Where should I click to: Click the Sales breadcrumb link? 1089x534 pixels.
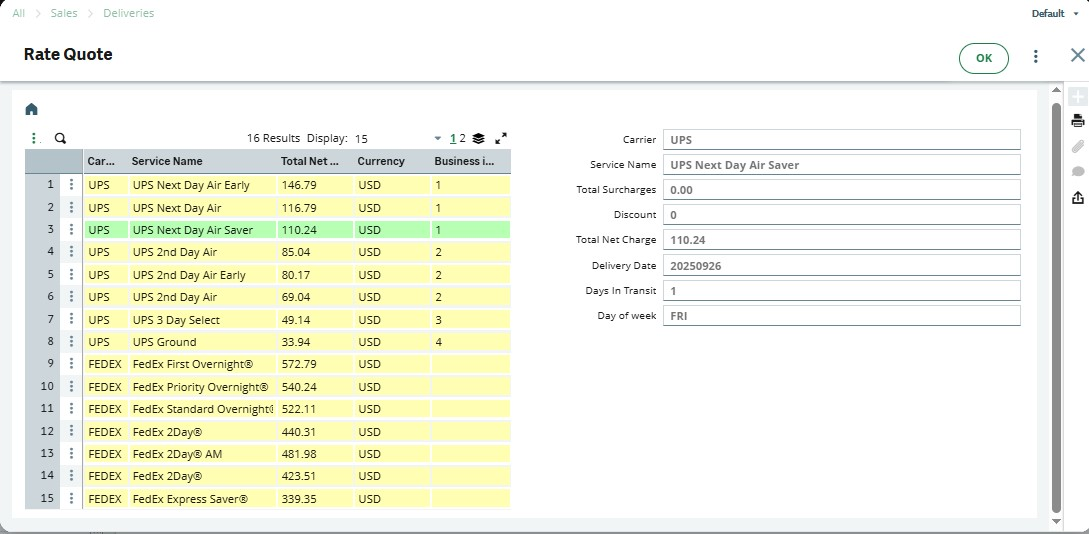click(x=64, y=14)
